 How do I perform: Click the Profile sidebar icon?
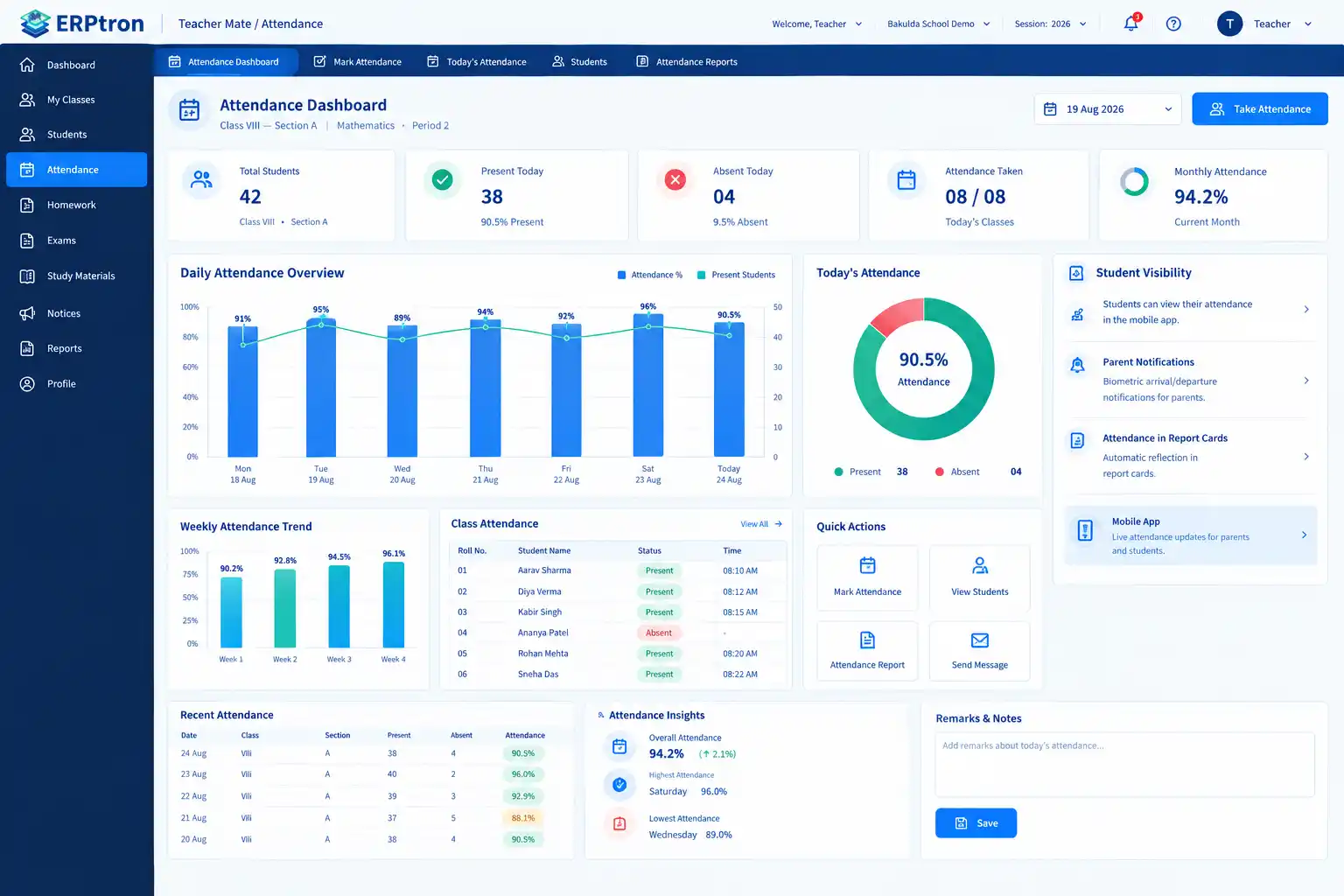(27, 384)
